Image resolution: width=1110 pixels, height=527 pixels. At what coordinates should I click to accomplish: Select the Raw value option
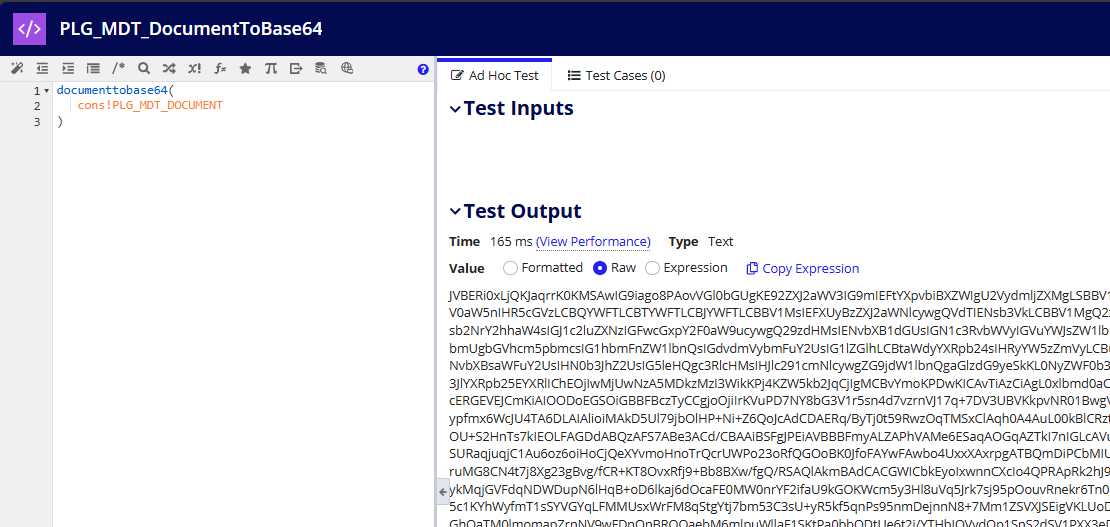(x=600, y=268)
